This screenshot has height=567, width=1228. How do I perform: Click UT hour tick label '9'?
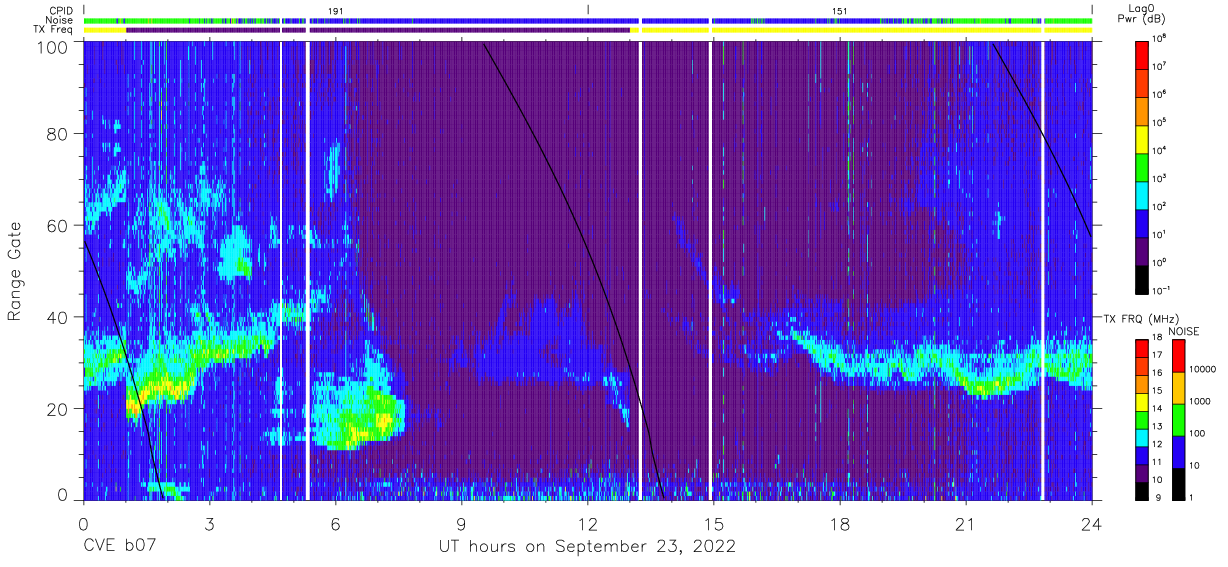(x=461, y=523)
